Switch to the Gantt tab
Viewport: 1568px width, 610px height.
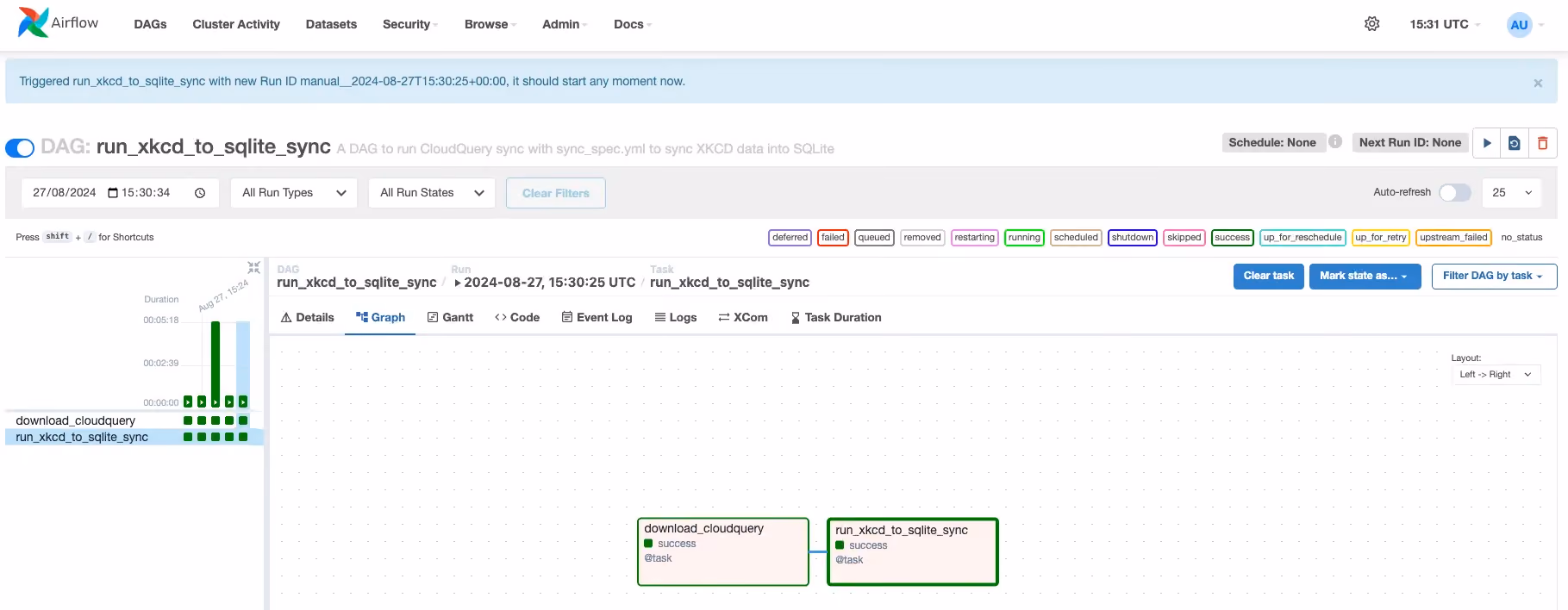[x=450, y=317]
